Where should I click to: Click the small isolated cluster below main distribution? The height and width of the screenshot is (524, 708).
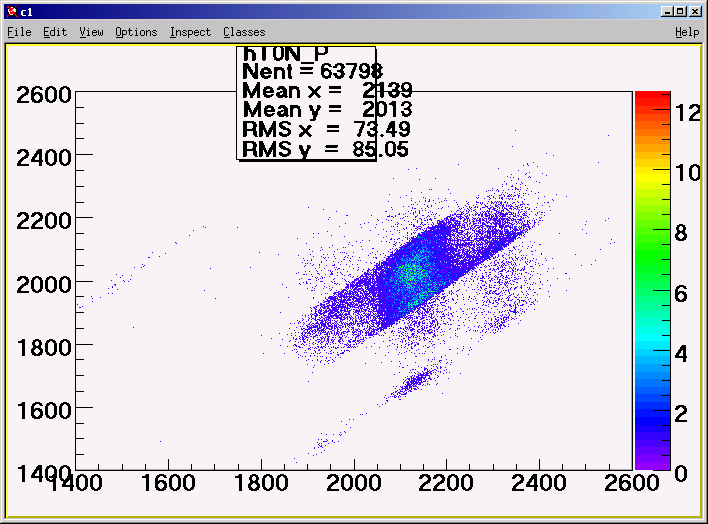click(415, 381)
